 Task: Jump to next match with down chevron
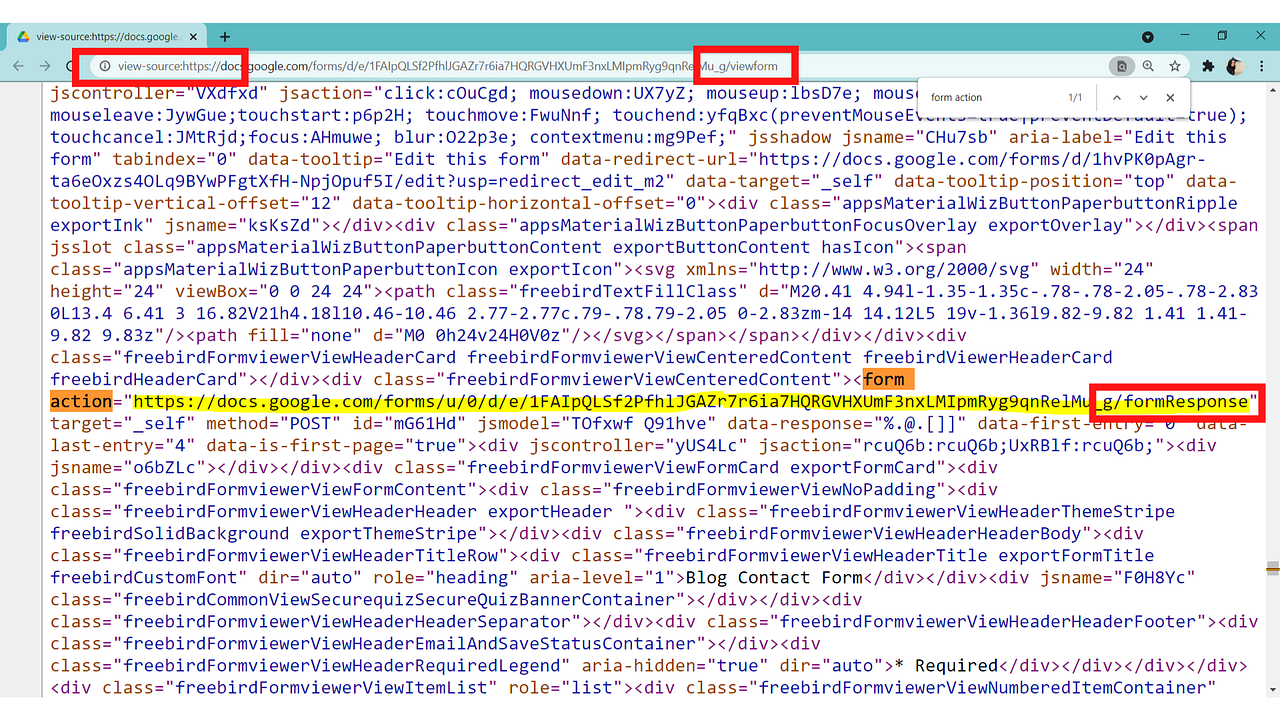tap(1143, 95)
